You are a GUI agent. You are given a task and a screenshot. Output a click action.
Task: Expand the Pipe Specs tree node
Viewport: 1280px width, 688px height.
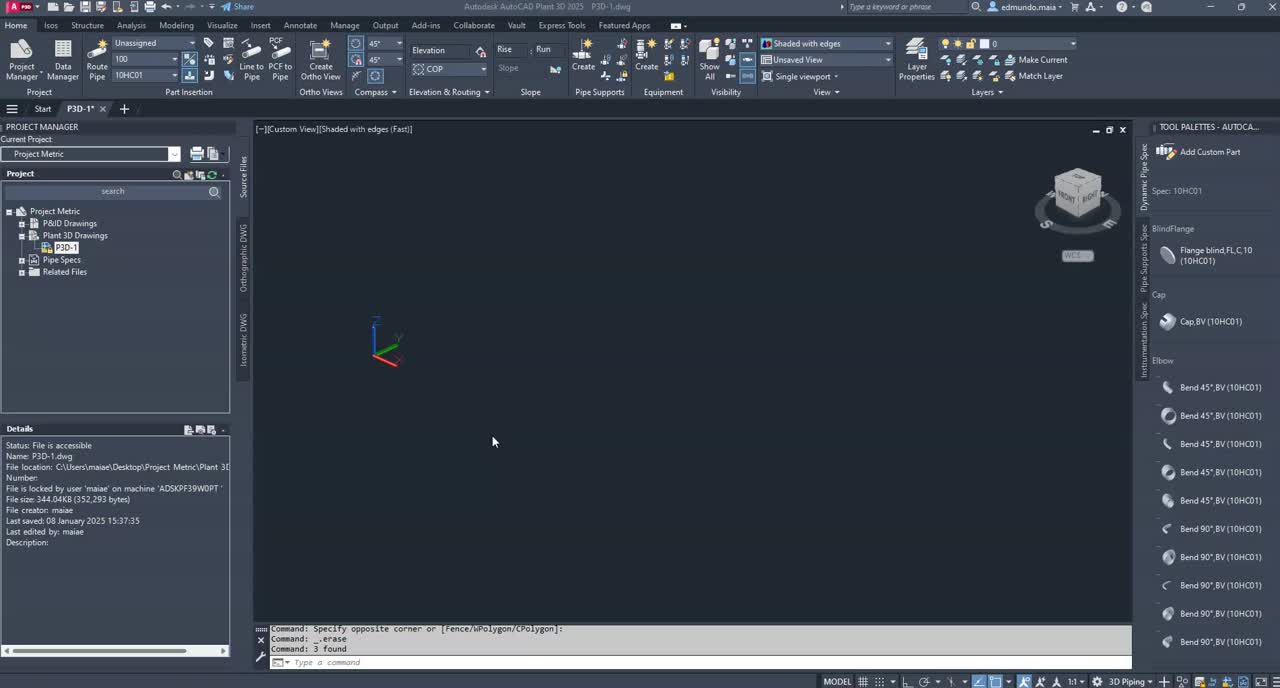click(22, 260)
